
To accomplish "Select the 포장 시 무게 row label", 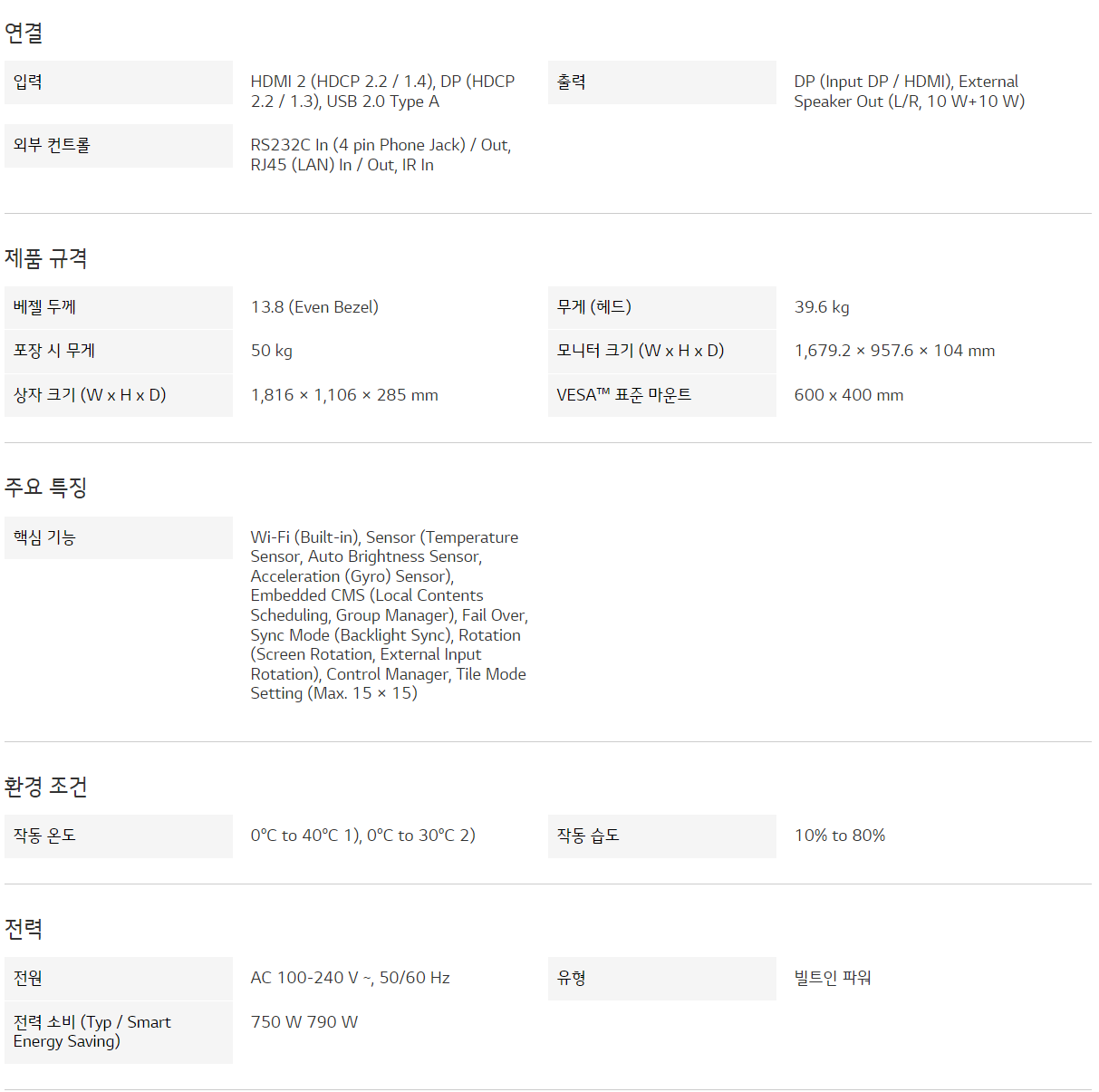I will pos(119,352).
